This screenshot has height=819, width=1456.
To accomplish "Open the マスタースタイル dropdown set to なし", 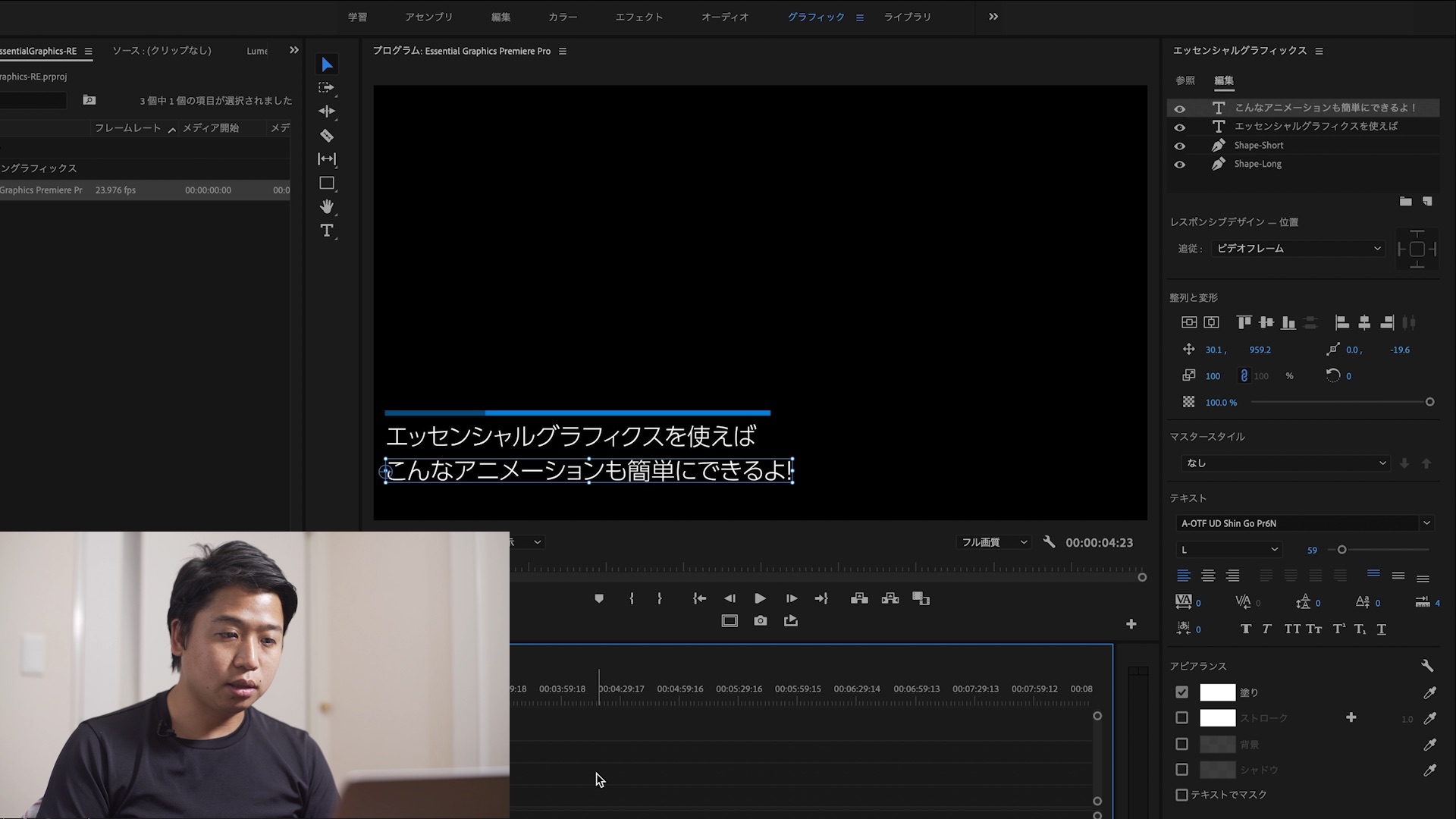I will [1285, 463].
